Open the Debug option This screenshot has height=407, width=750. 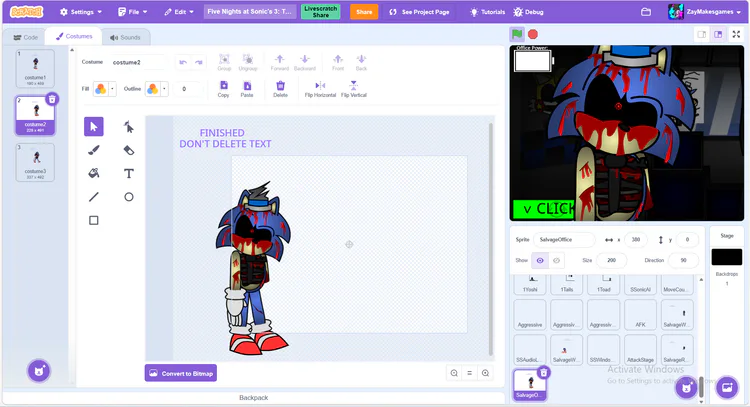pos(529,12)
